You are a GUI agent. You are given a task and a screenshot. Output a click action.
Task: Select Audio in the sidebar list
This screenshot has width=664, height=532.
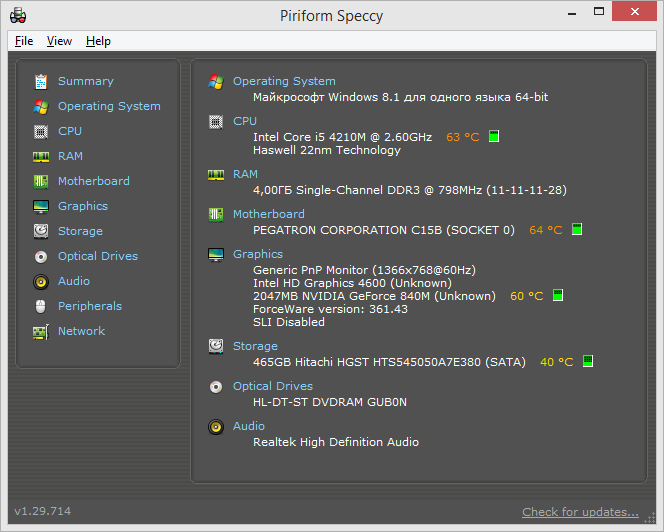74,281
